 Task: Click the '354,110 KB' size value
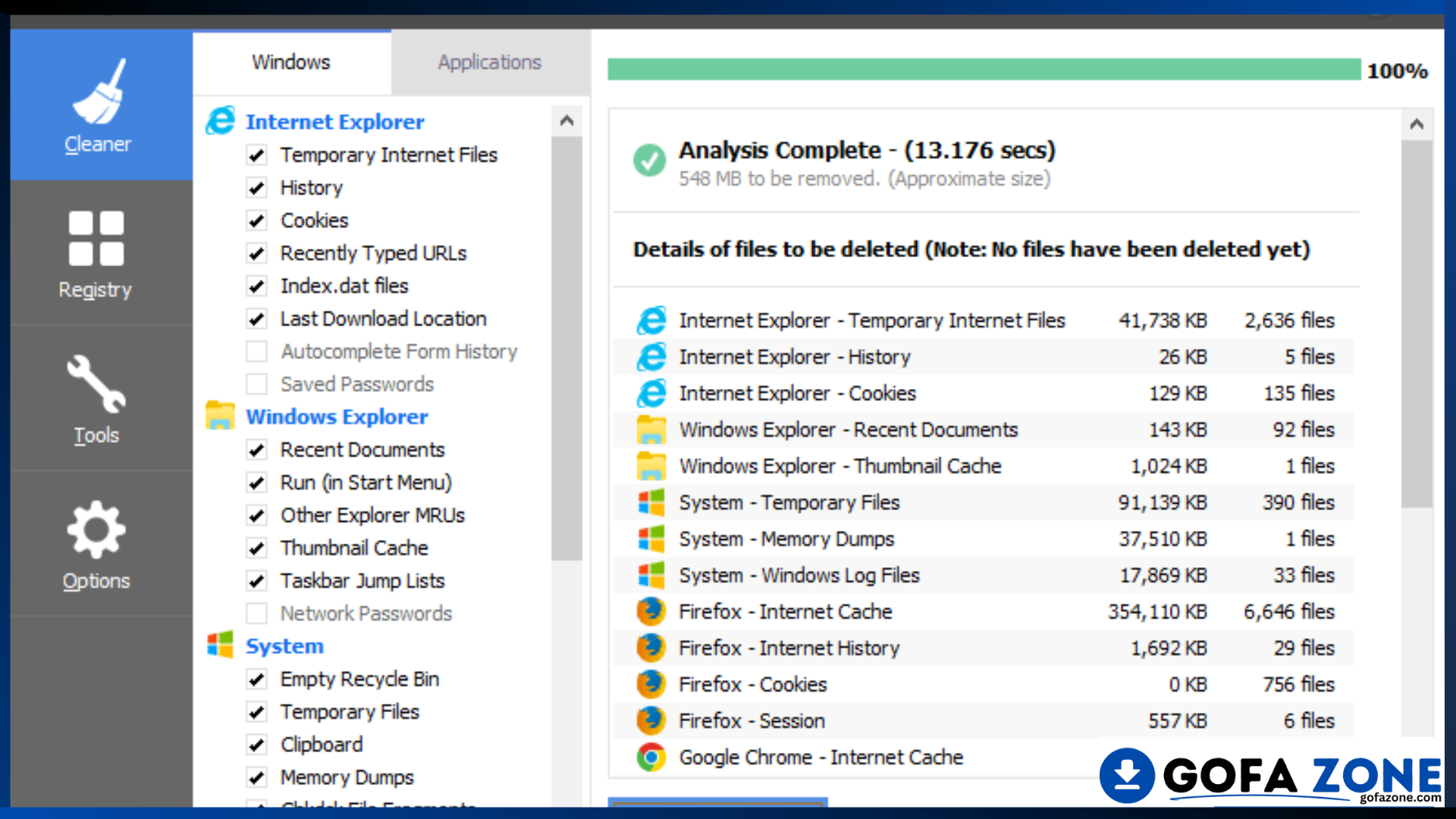coord(1157,611)
